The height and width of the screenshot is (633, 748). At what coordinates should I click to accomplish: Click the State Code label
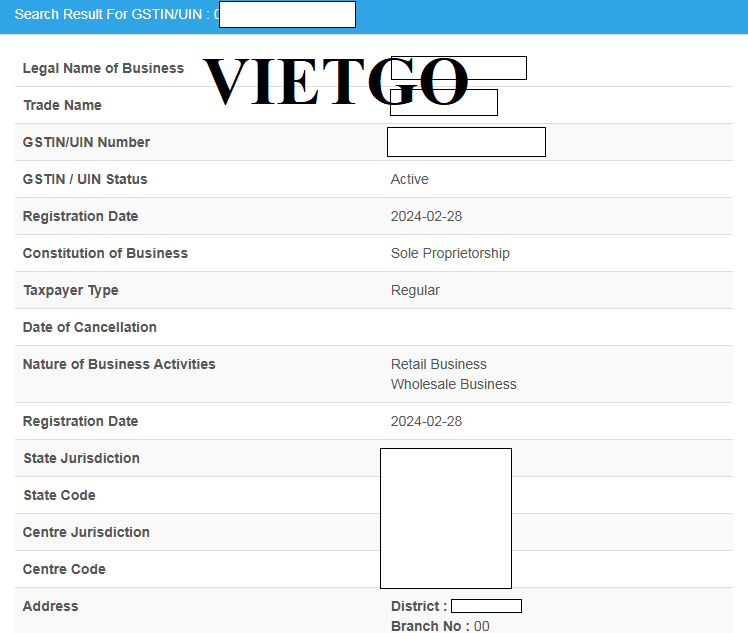[x=59, y=495]
